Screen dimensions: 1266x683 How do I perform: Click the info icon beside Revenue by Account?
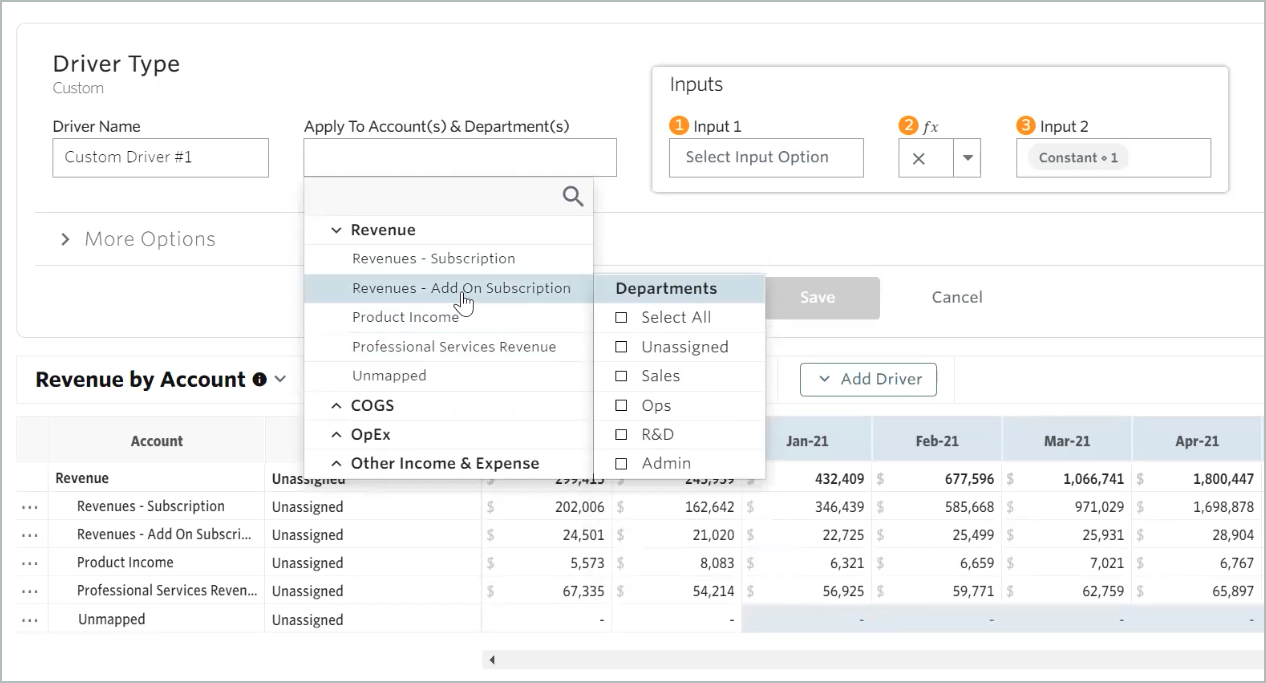tap(260, 380)
